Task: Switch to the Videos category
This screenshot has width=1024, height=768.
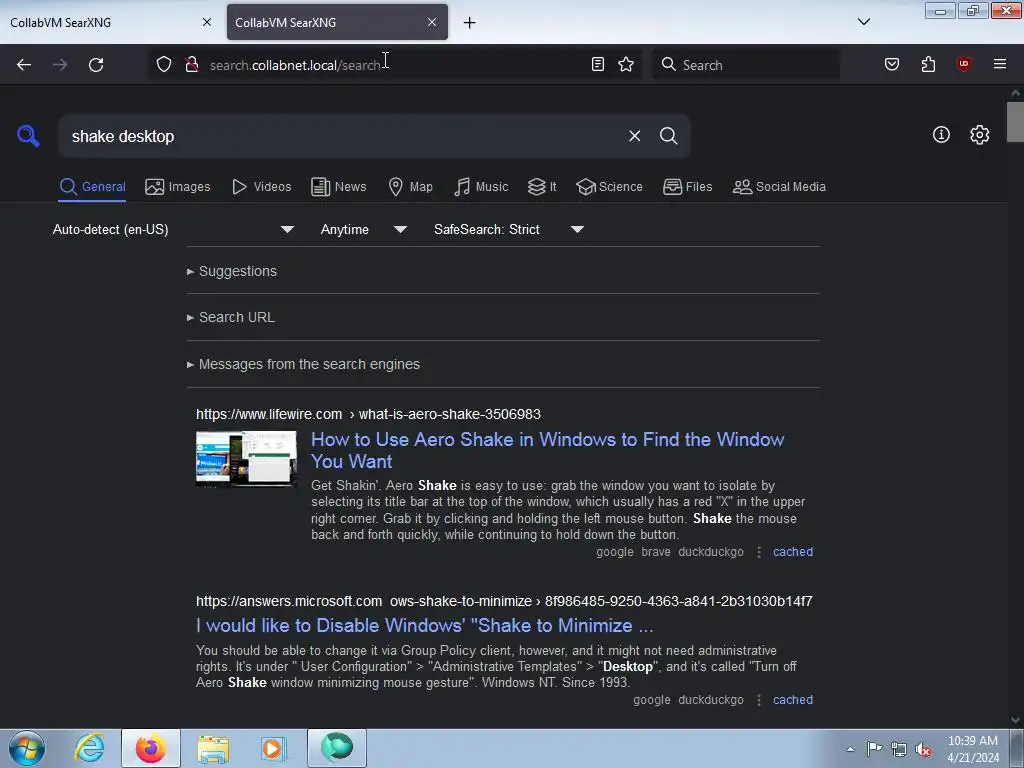Action: coord(261,187)
